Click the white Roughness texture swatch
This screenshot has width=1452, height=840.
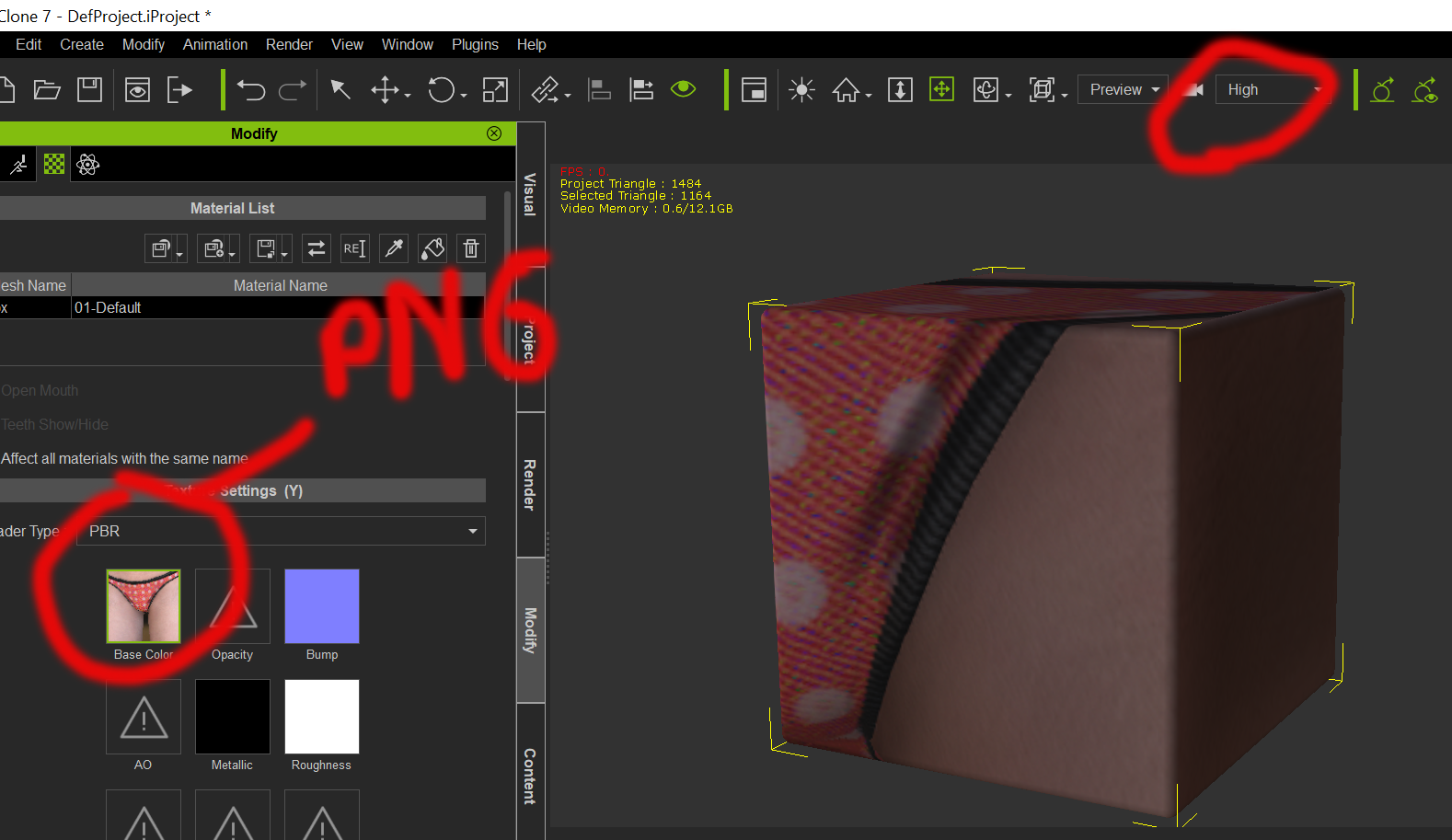point(322,717)
